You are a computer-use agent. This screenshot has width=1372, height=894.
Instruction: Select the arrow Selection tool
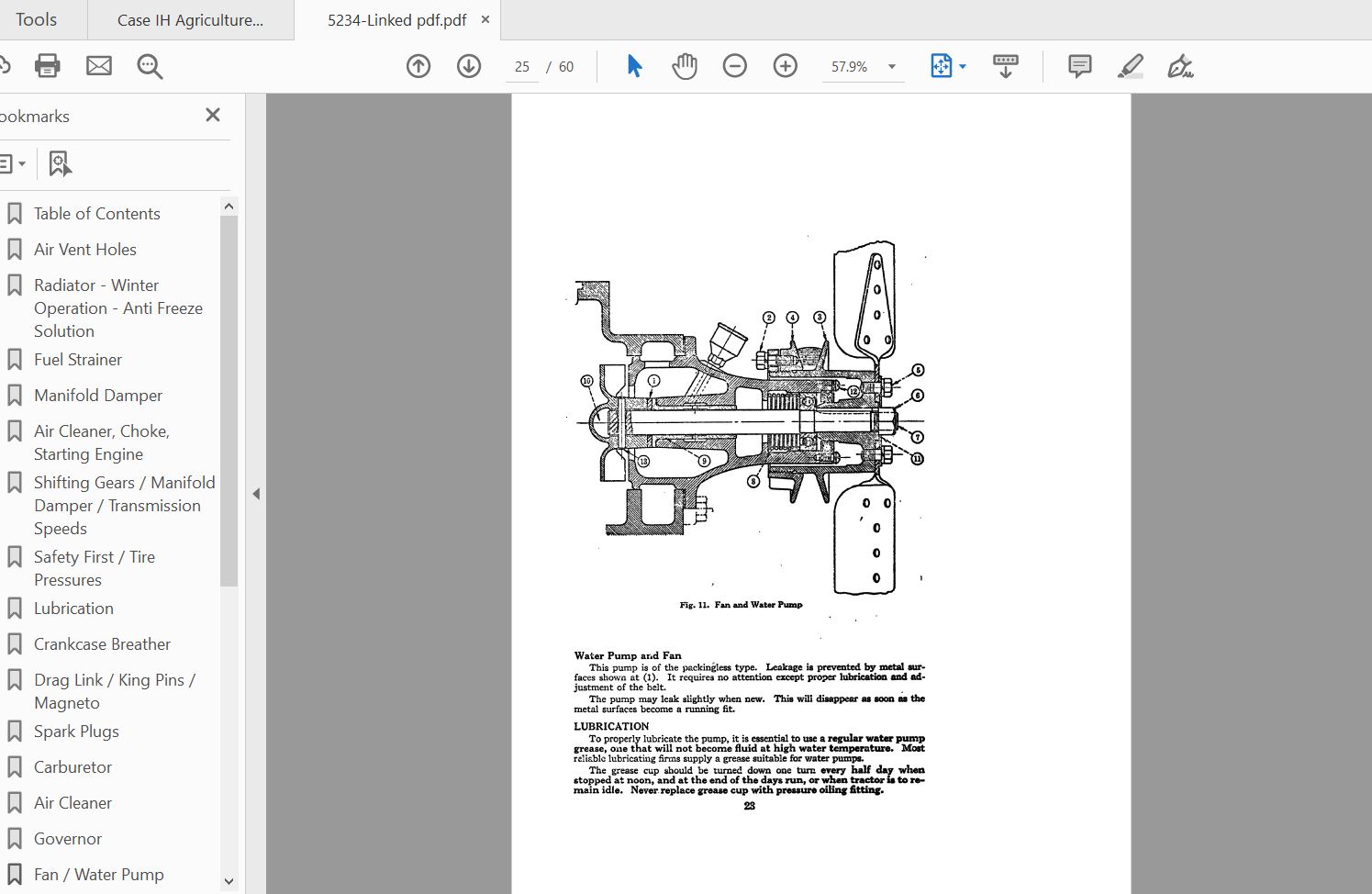click(634, 66)
